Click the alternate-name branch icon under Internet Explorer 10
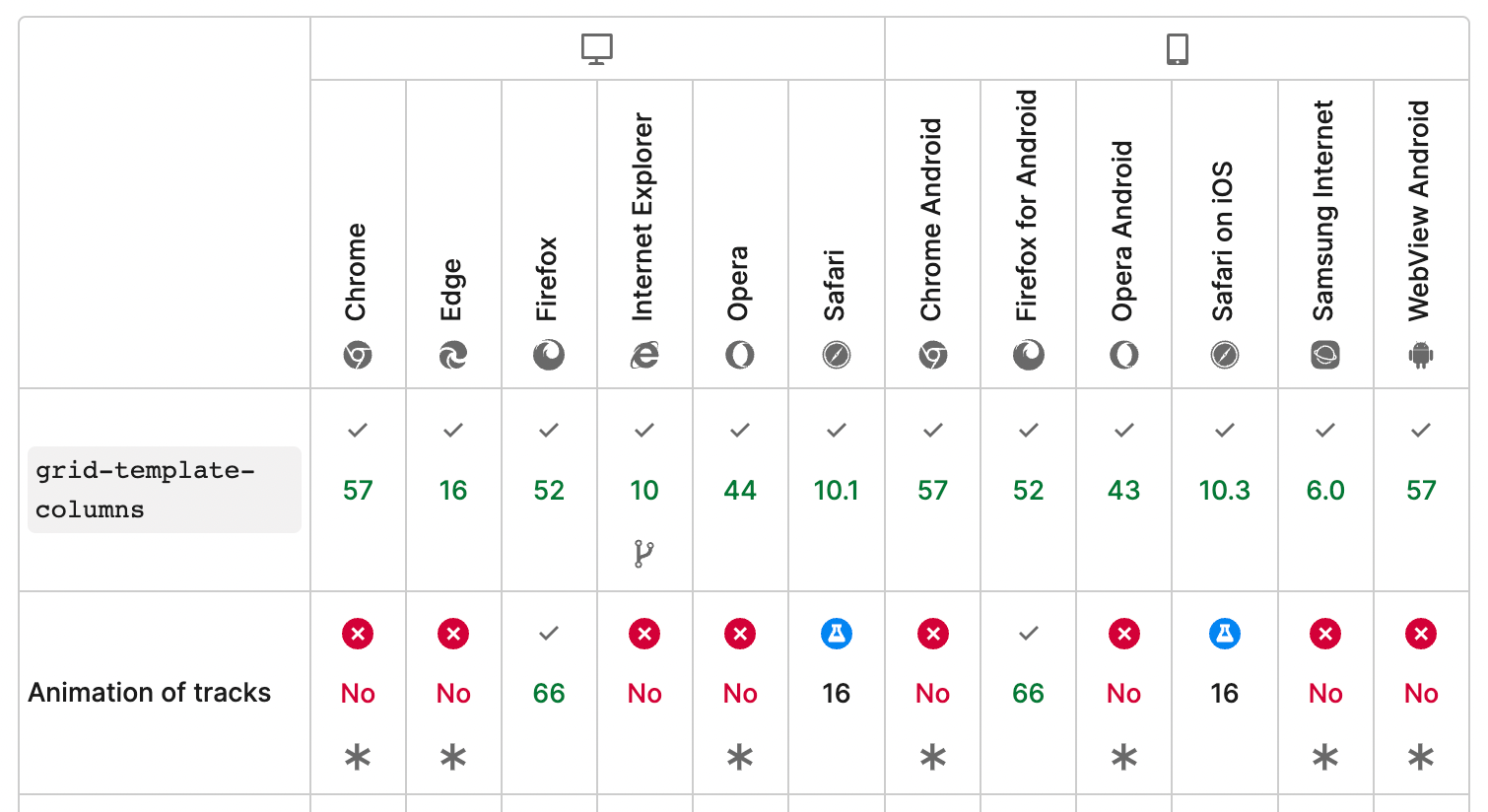 (643, 554)
